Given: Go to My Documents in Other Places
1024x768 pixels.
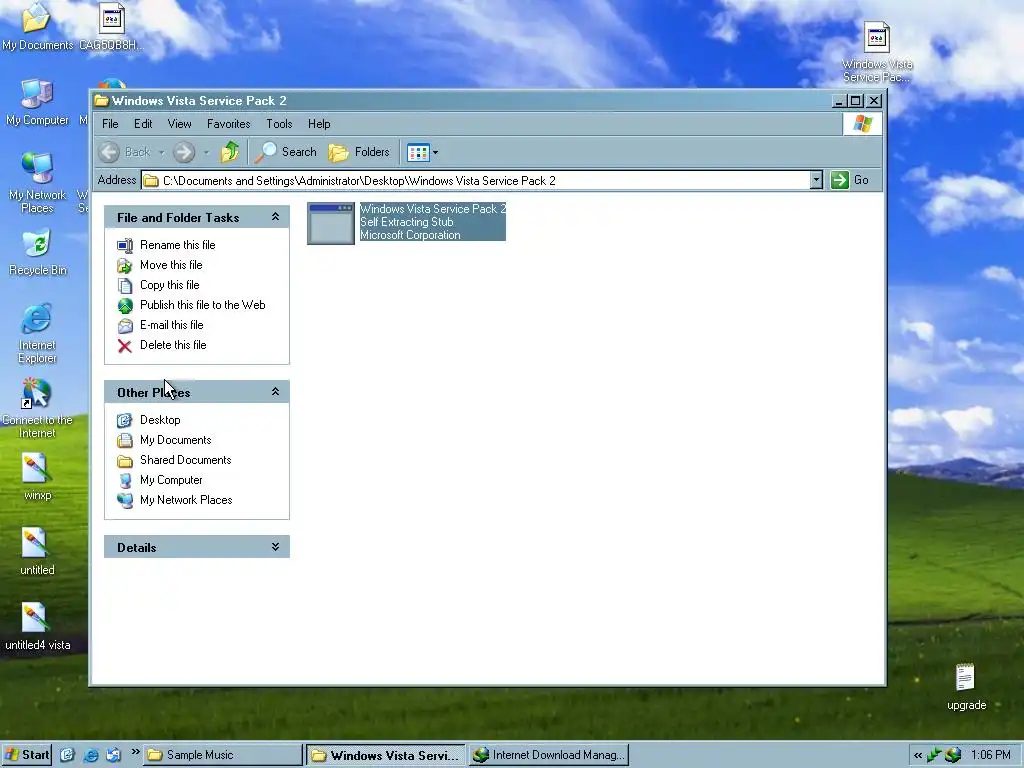Looking at the screenshot, I should coord(176,440).
